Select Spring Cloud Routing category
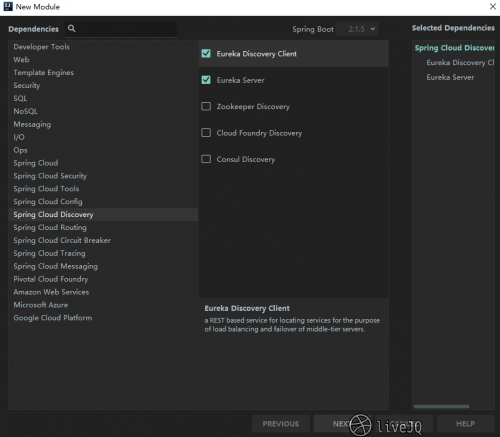The width and height of the screenshot is (500, 437). (x=103, y=227)
